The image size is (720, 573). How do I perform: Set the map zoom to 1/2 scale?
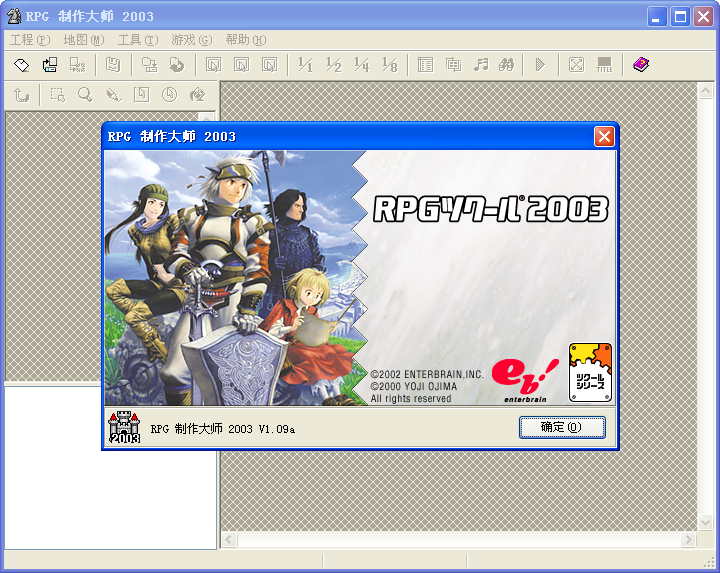click(x=334, y=65)
